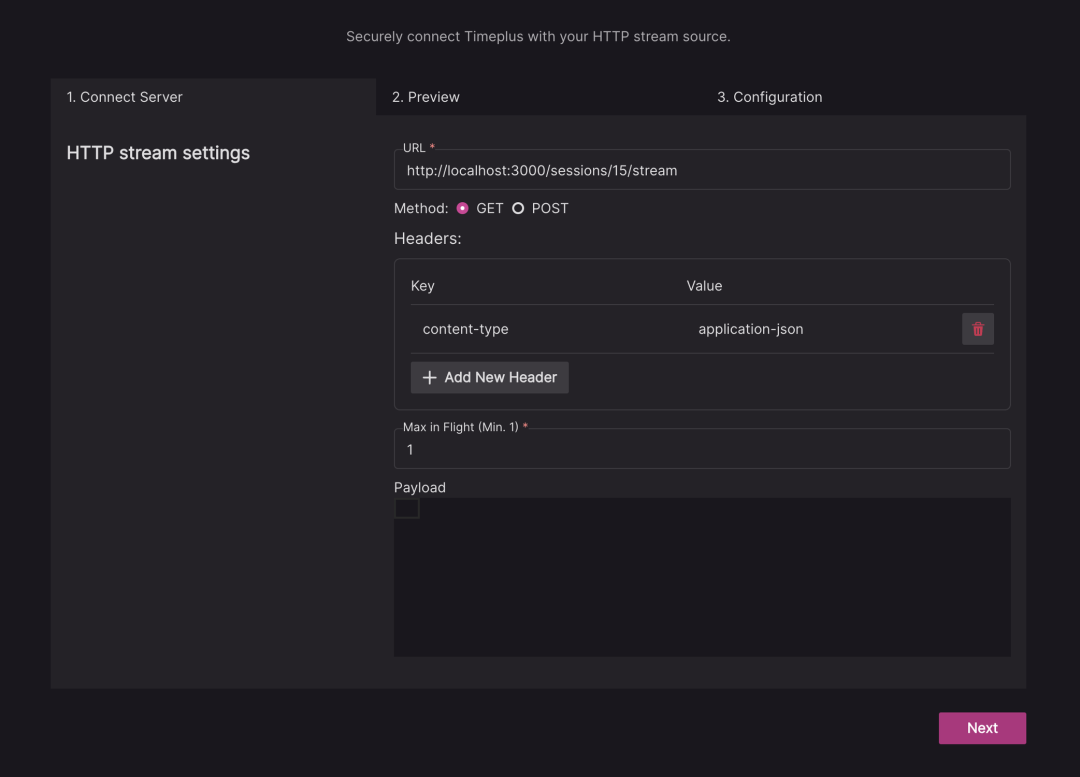Delete the content-type header row

977,329
